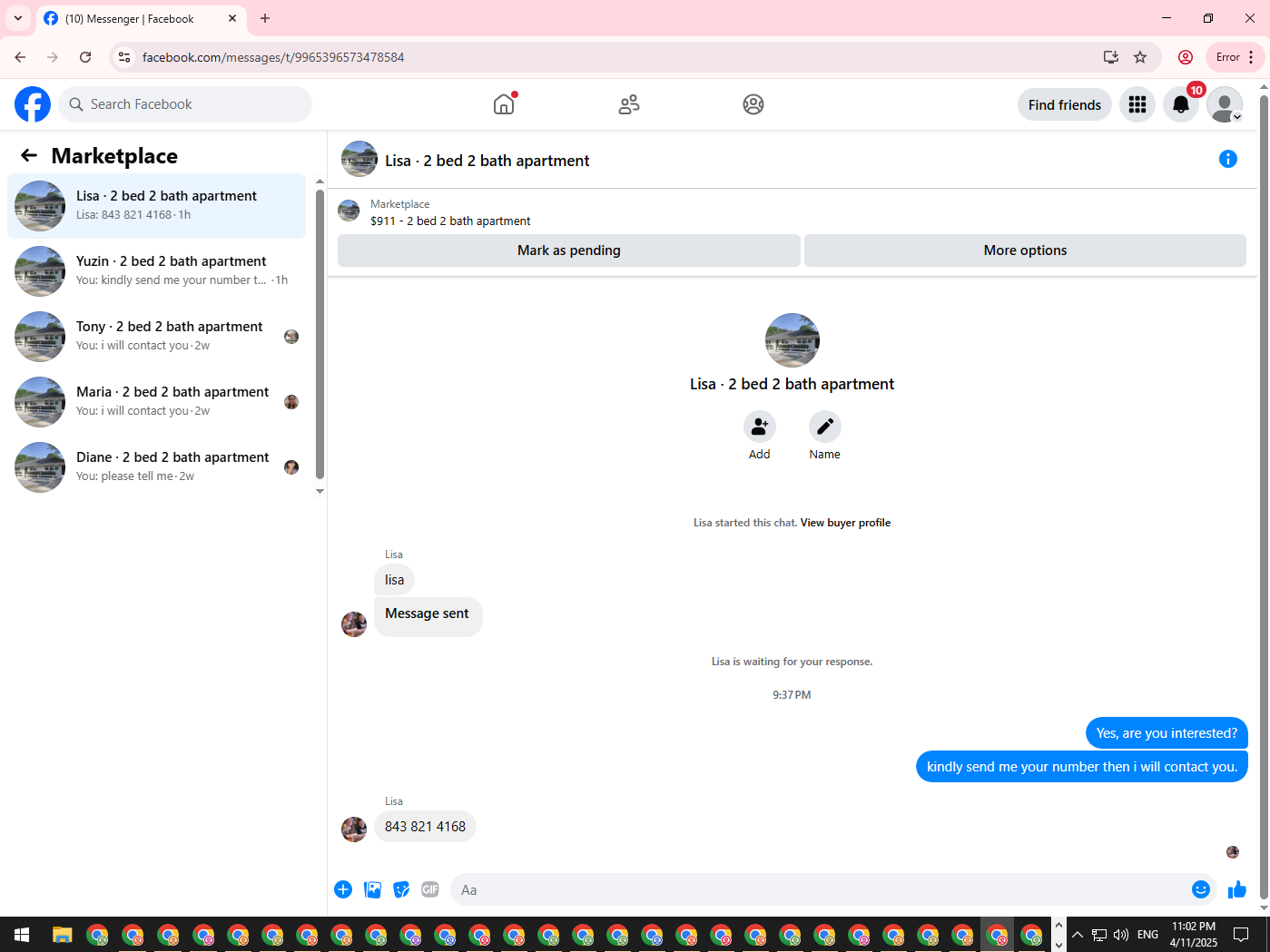Click the conversation list scrollbar

click(x=320, y=333)
